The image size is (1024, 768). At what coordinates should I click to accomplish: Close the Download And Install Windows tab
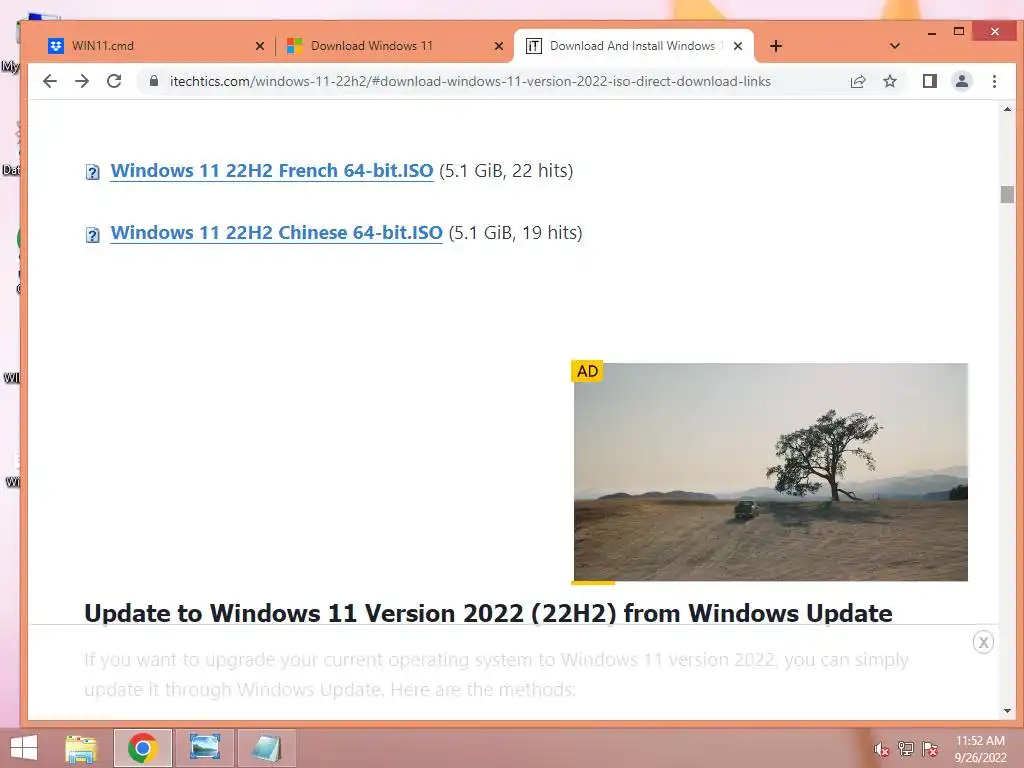(738, 46)
